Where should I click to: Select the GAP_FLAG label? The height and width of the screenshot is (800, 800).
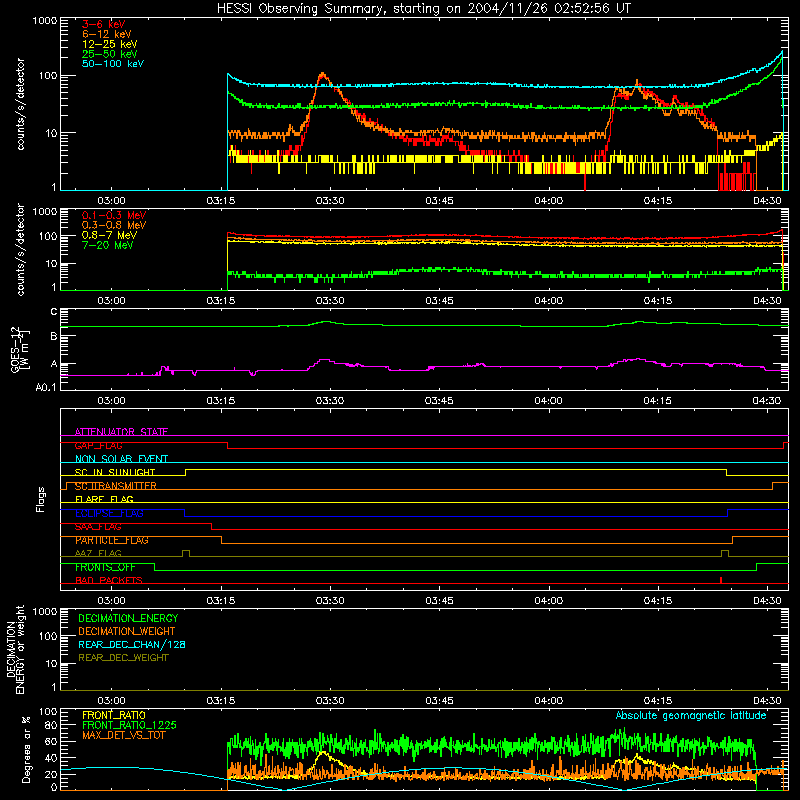click(98, 445)
